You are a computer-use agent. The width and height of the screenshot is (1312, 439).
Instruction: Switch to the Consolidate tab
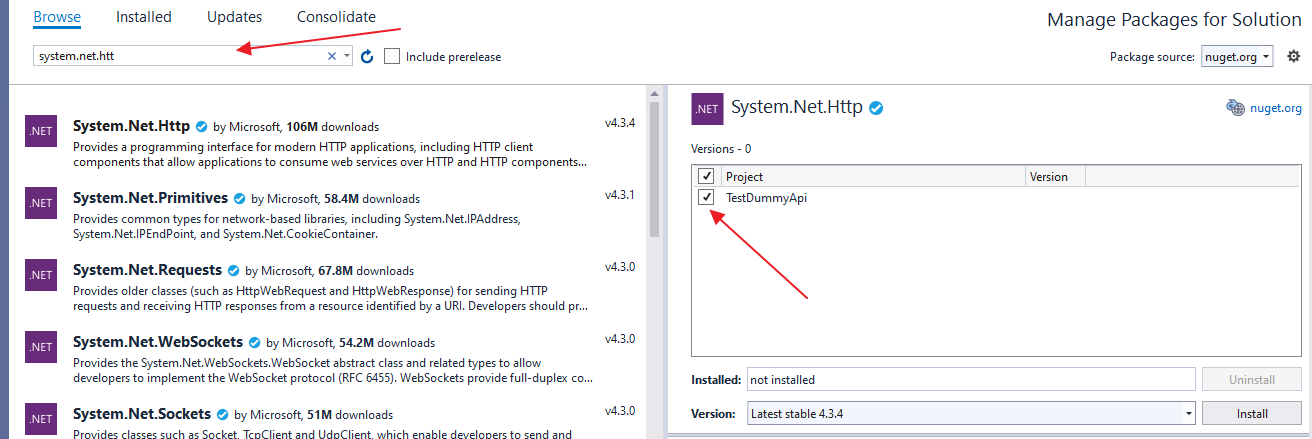(x=336, y=17)
